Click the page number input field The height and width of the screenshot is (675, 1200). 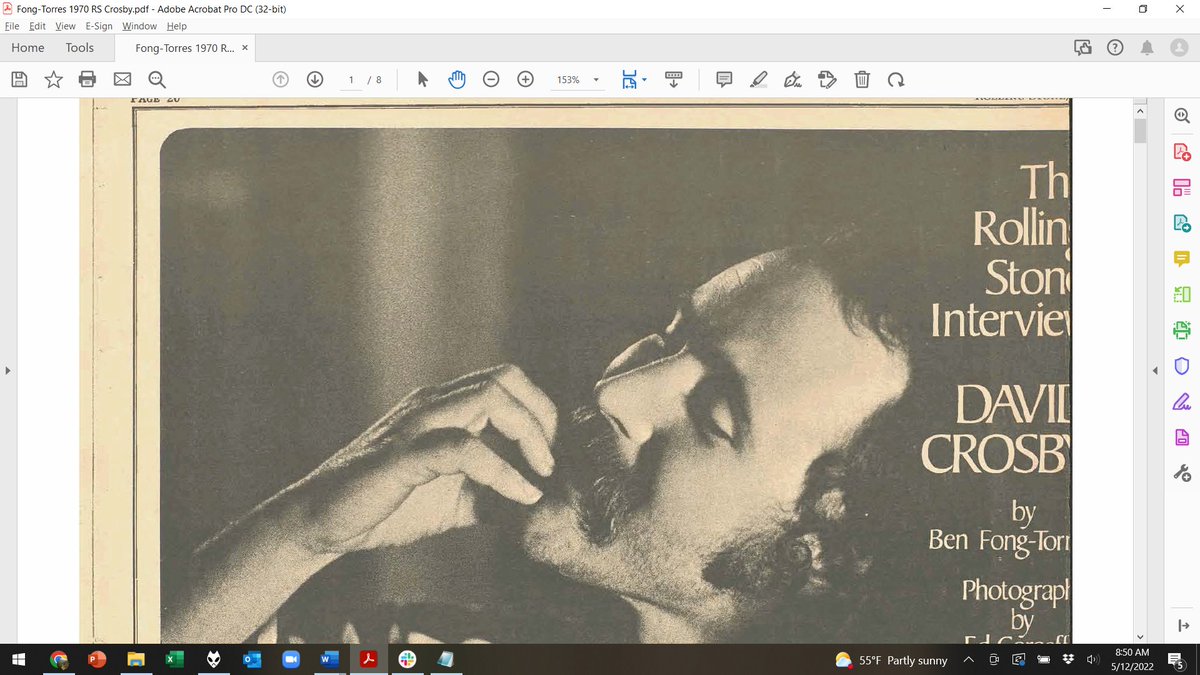click(x=351, y=79)
